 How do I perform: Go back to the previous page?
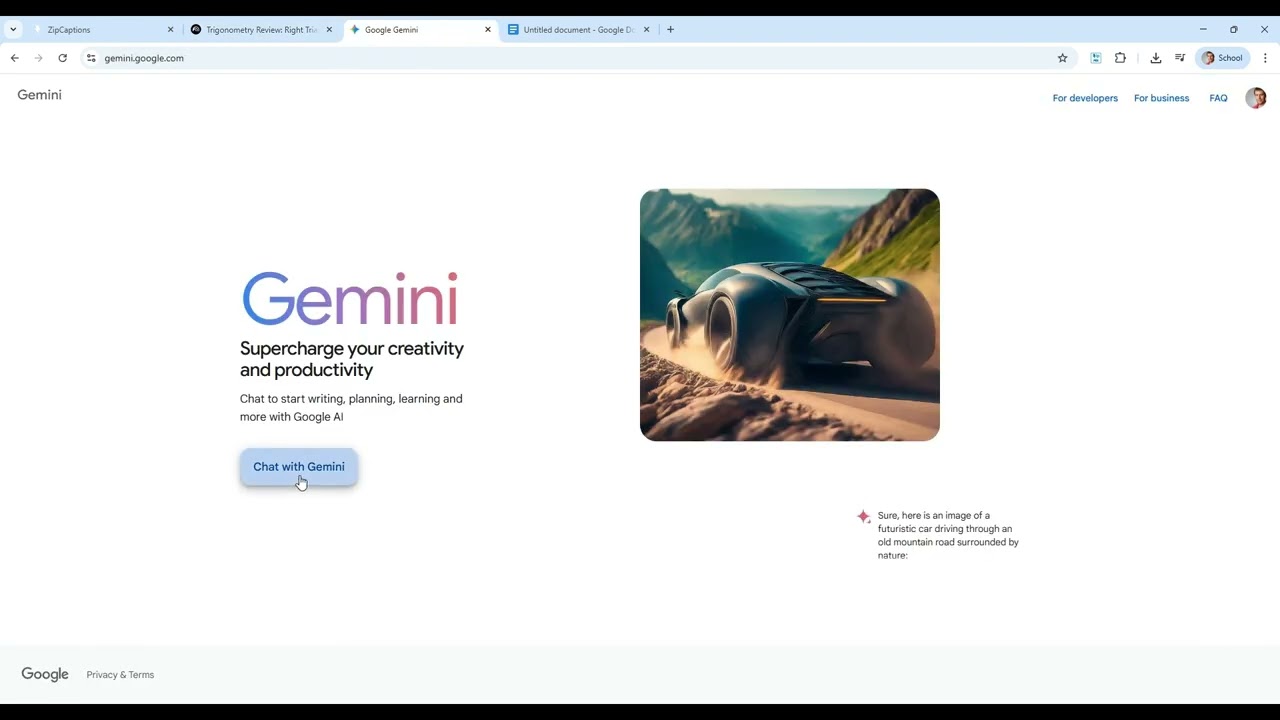(x=15, y=58)
